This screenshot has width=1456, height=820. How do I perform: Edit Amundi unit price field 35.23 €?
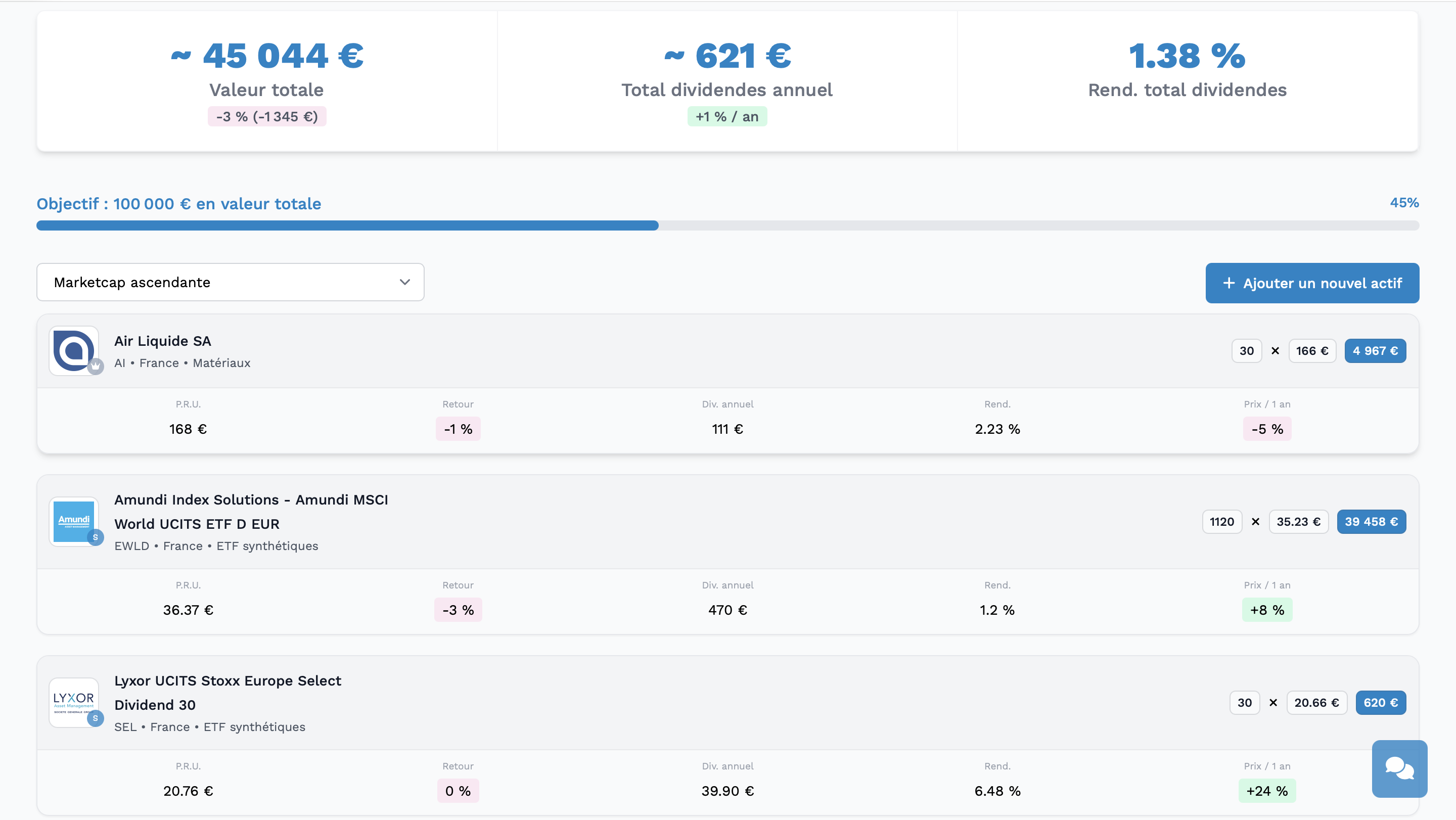[x=1298, y=522]
